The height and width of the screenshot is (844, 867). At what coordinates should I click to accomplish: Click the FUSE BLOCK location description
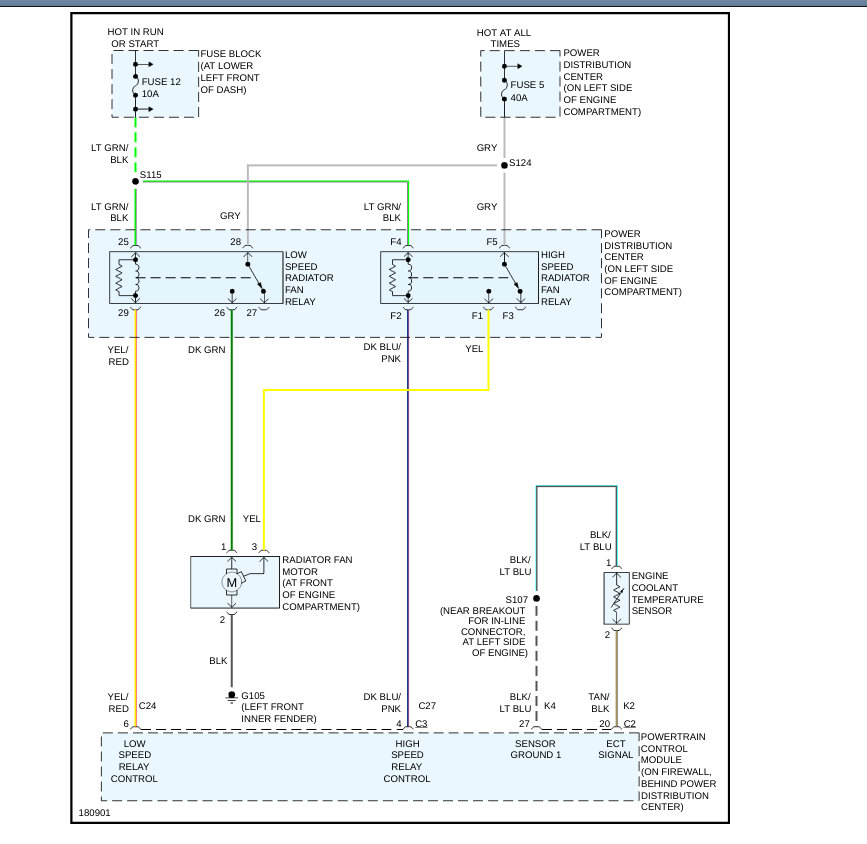(x=231, y=72)
